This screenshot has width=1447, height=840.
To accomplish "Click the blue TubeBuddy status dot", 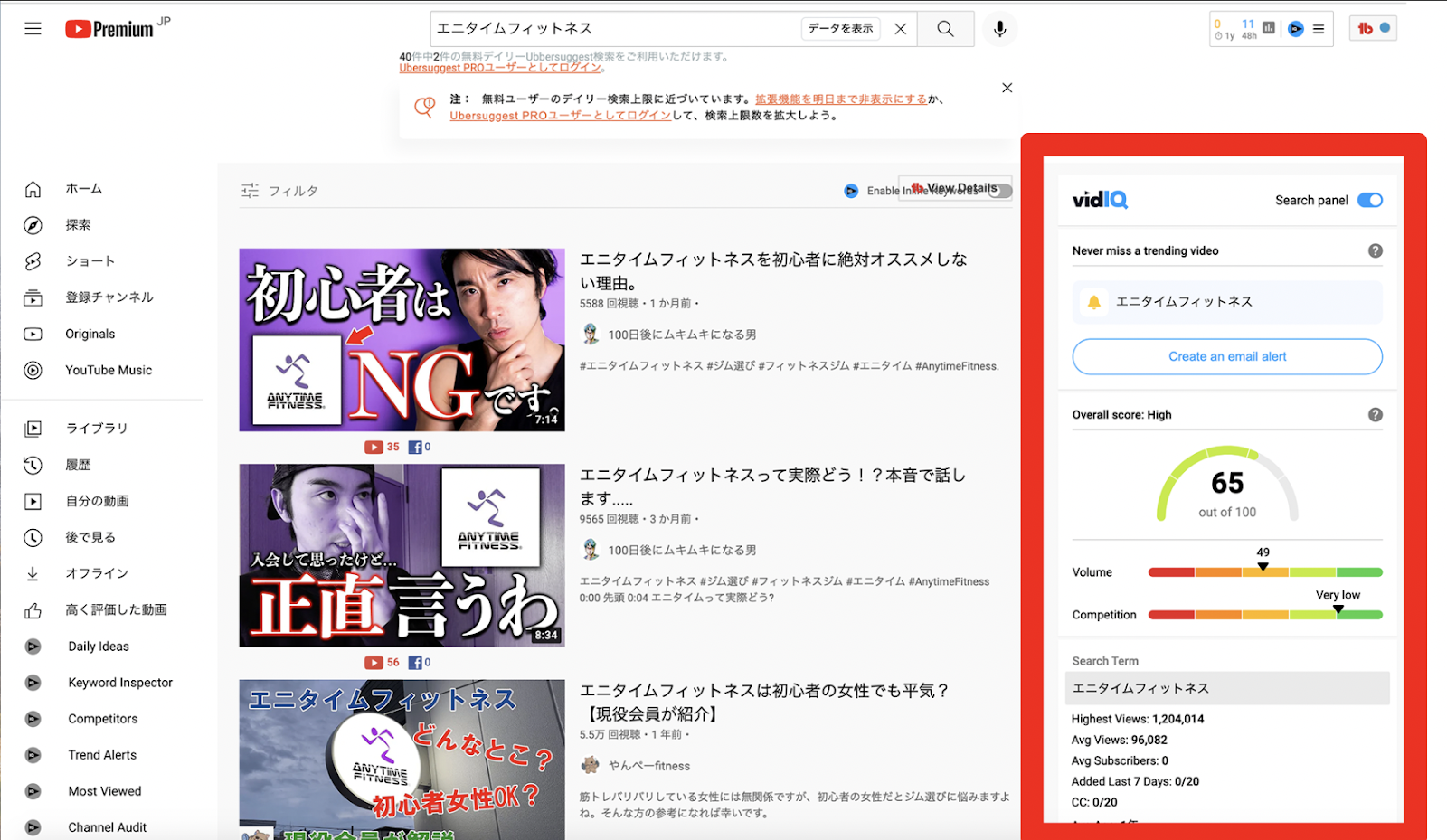I will tap(1385, 28).
